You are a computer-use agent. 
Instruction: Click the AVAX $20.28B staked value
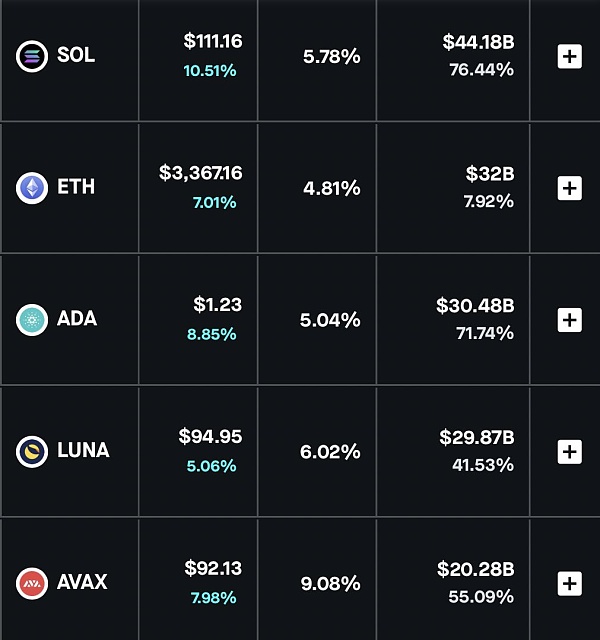tap(475, 569)
